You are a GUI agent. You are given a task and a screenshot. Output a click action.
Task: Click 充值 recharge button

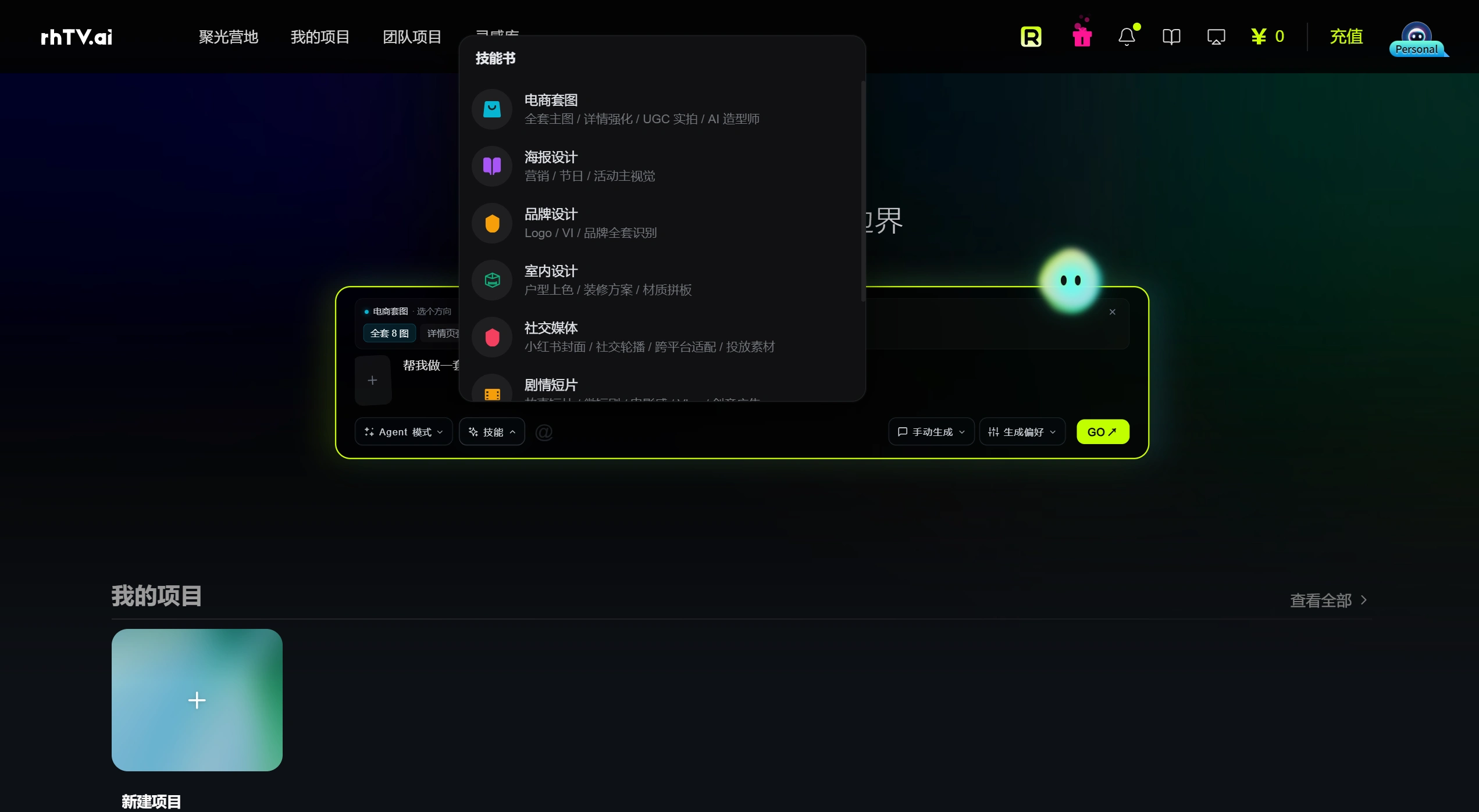click(x=1346, y=37)
